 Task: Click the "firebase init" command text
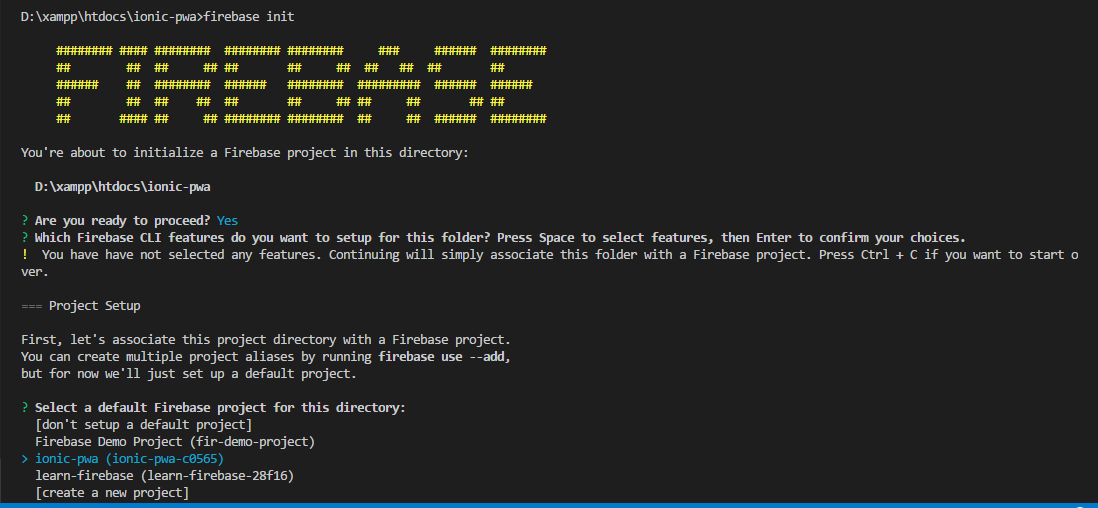click(x=249, y=17)
